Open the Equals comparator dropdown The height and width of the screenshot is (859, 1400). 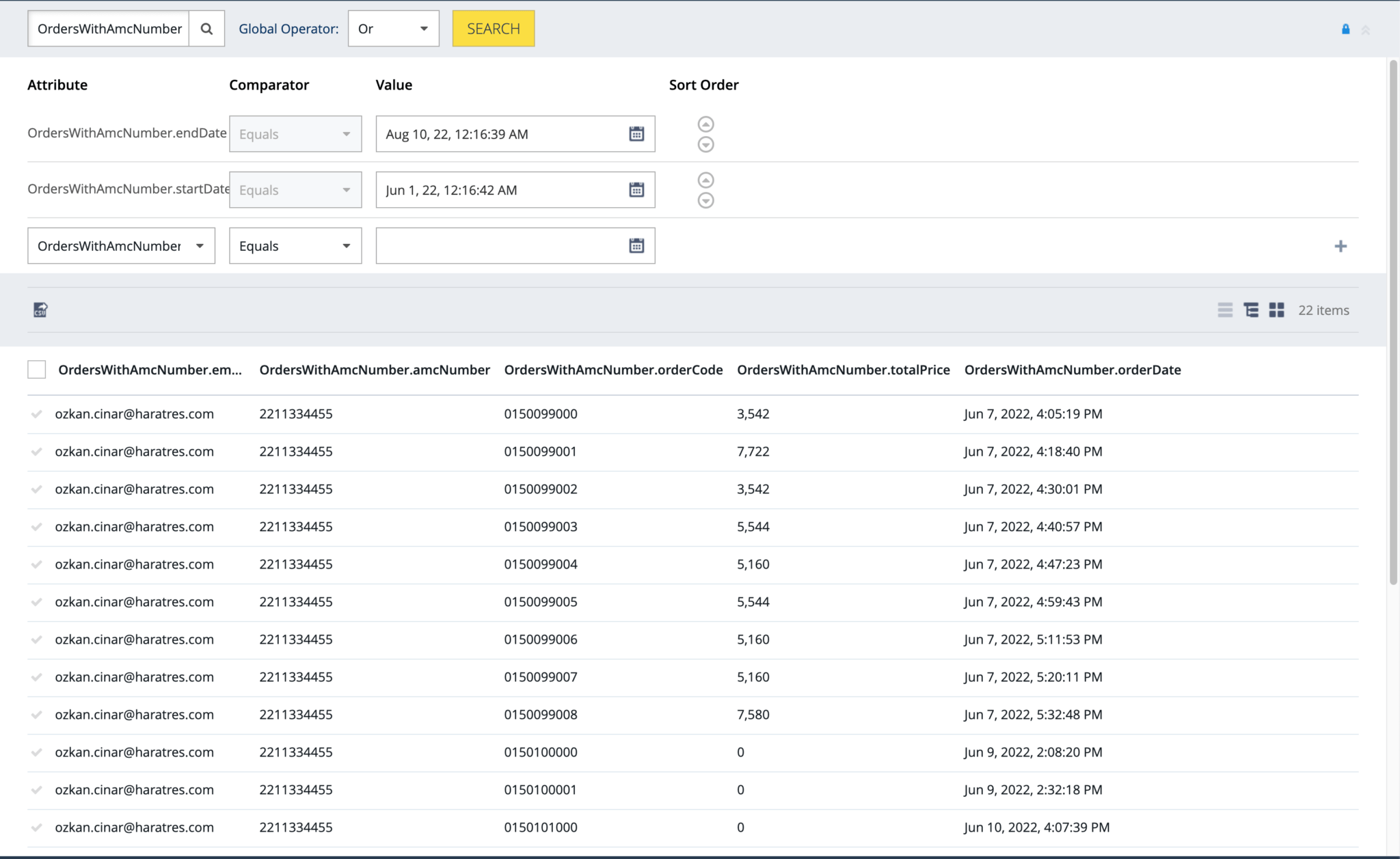point(295,245)
